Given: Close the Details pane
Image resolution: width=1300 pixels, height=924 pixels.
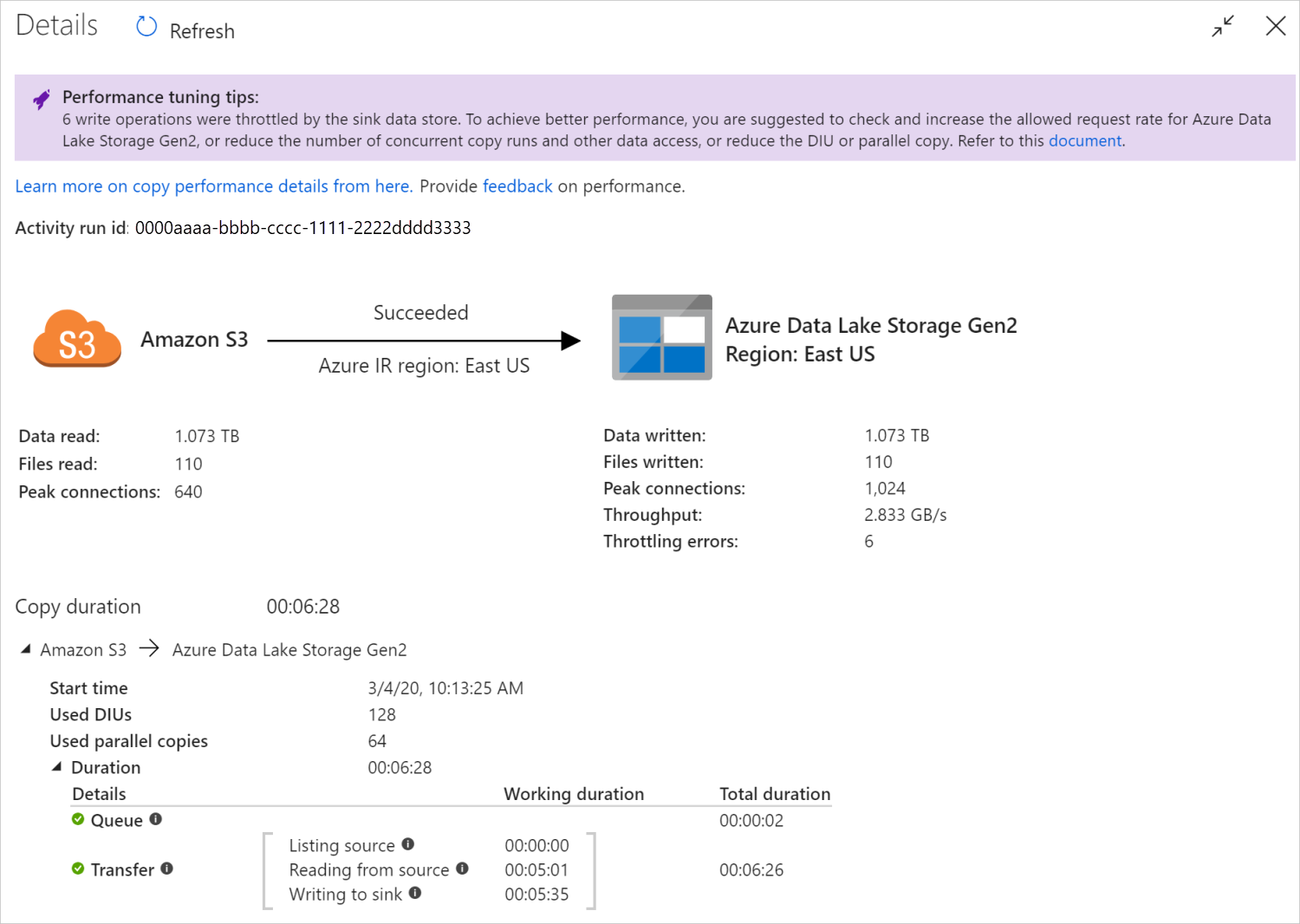Looking at the screenshot, I should (x=1276, y=26).
